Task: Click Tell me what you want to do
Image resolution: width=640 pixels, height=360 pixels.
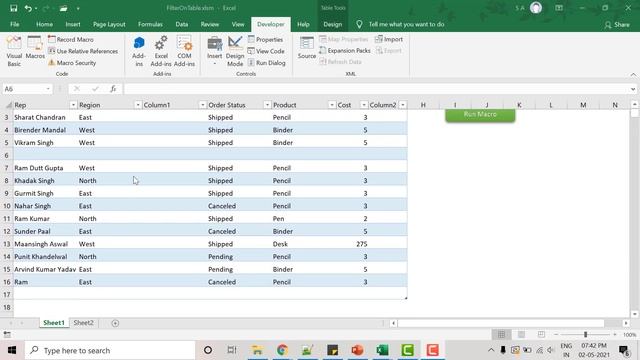Action: (406, 24)
